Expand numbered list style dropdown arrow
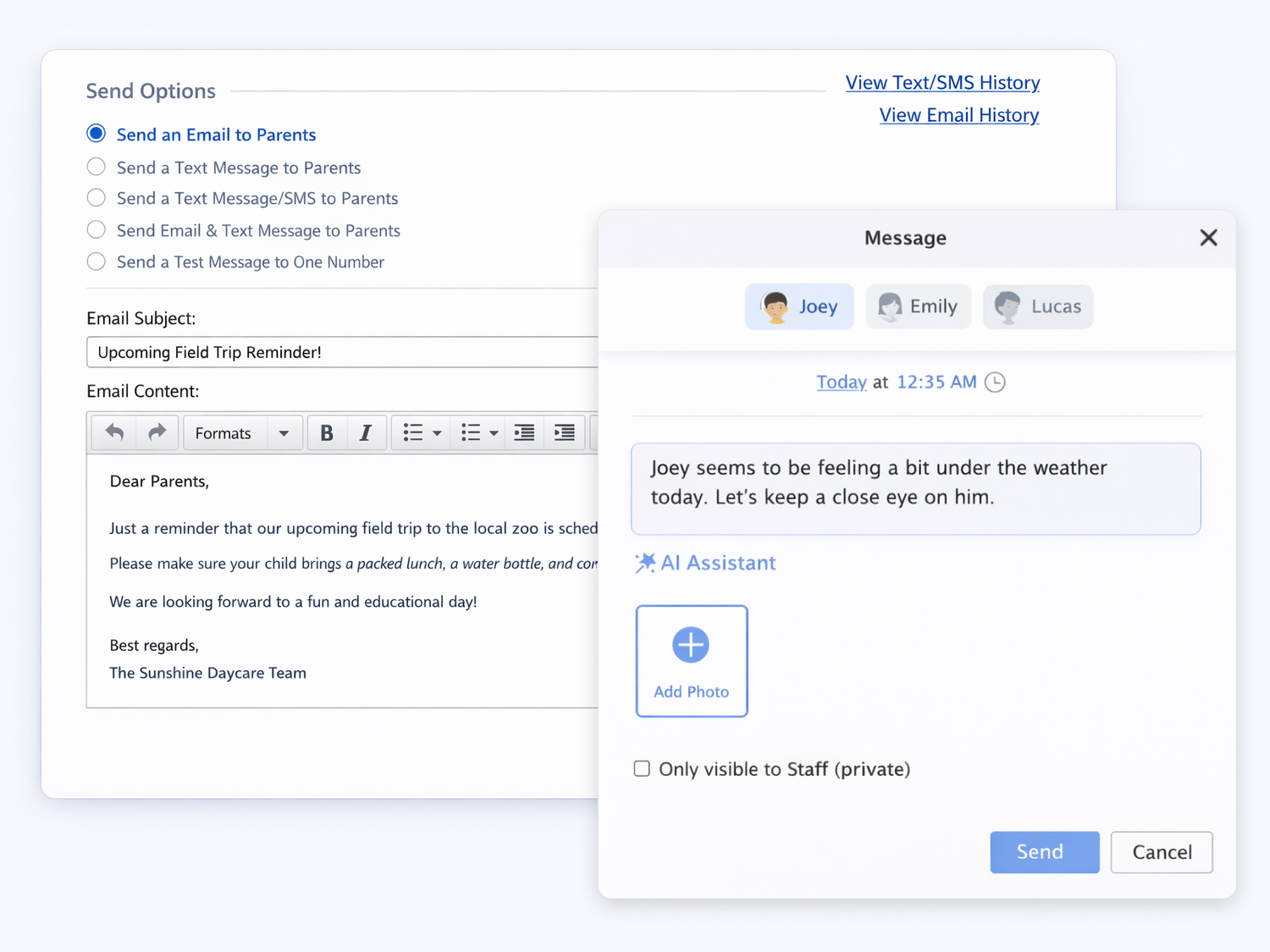1270x952 pixels. point(494,433)
